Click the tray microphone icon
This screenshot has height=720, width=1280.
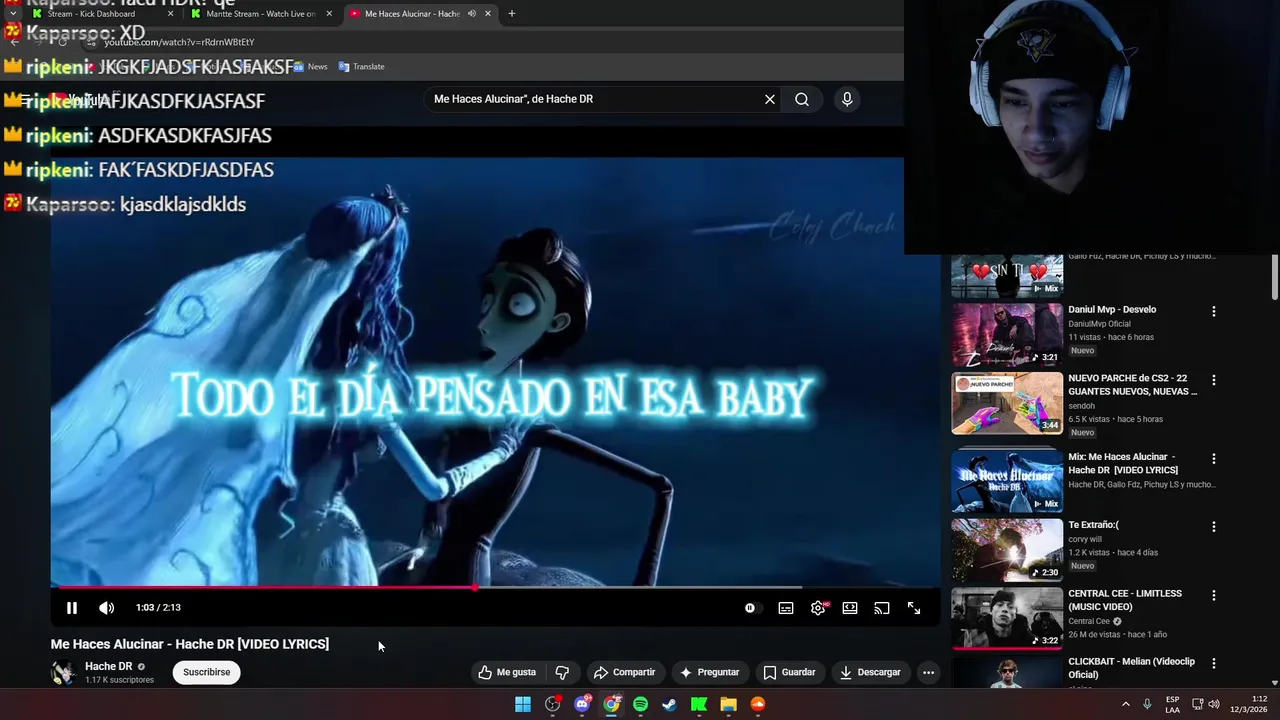pyautogui.click(x=1147, y=704)
